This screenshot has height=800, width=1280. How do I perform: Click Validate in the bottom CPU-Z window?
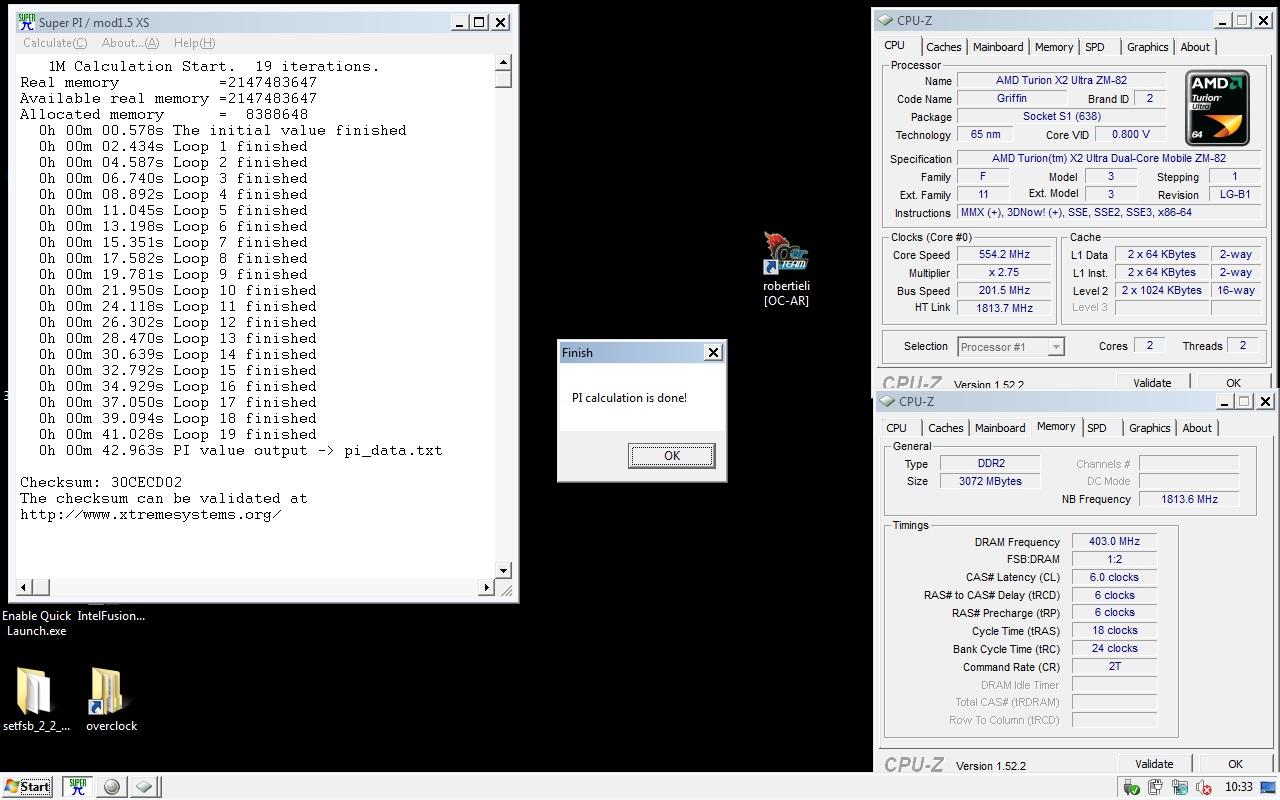coord(1154,764)
